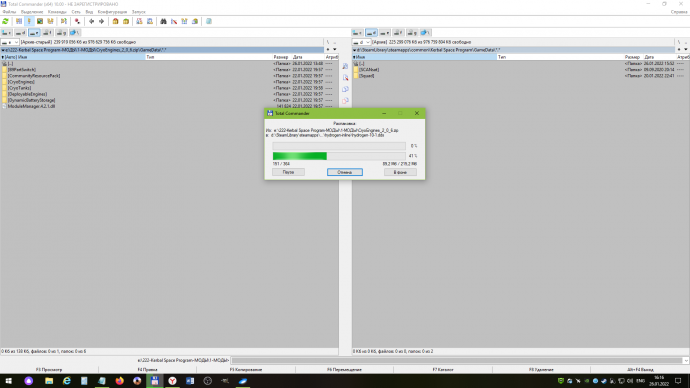Screen dimensions: 690x388
Task: Select drive d in left drive bar
Action: (20, 33)
